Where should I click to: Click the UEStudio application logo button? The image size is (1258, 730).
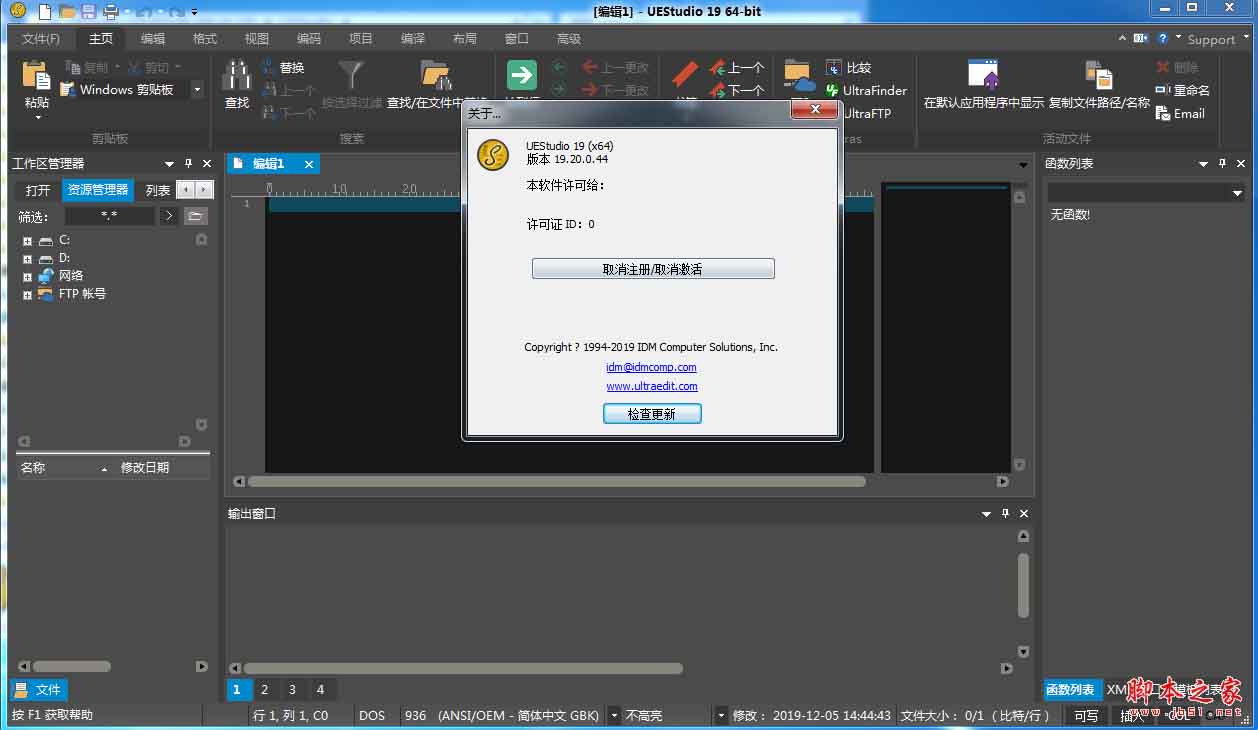pyautogui.click(x=18, y=11)
